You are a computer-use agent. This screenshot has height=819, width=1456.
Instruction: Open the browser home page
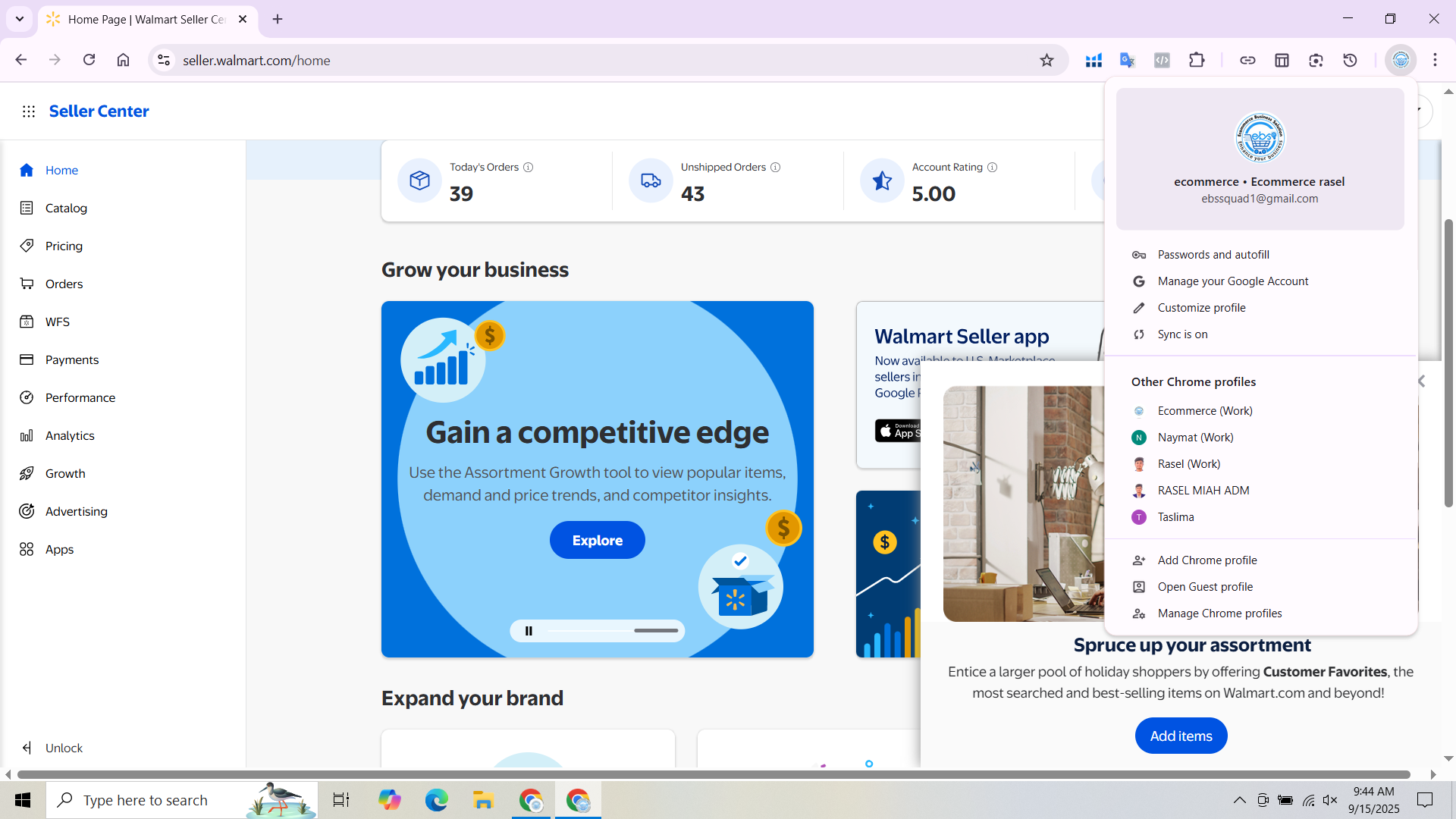123,60
